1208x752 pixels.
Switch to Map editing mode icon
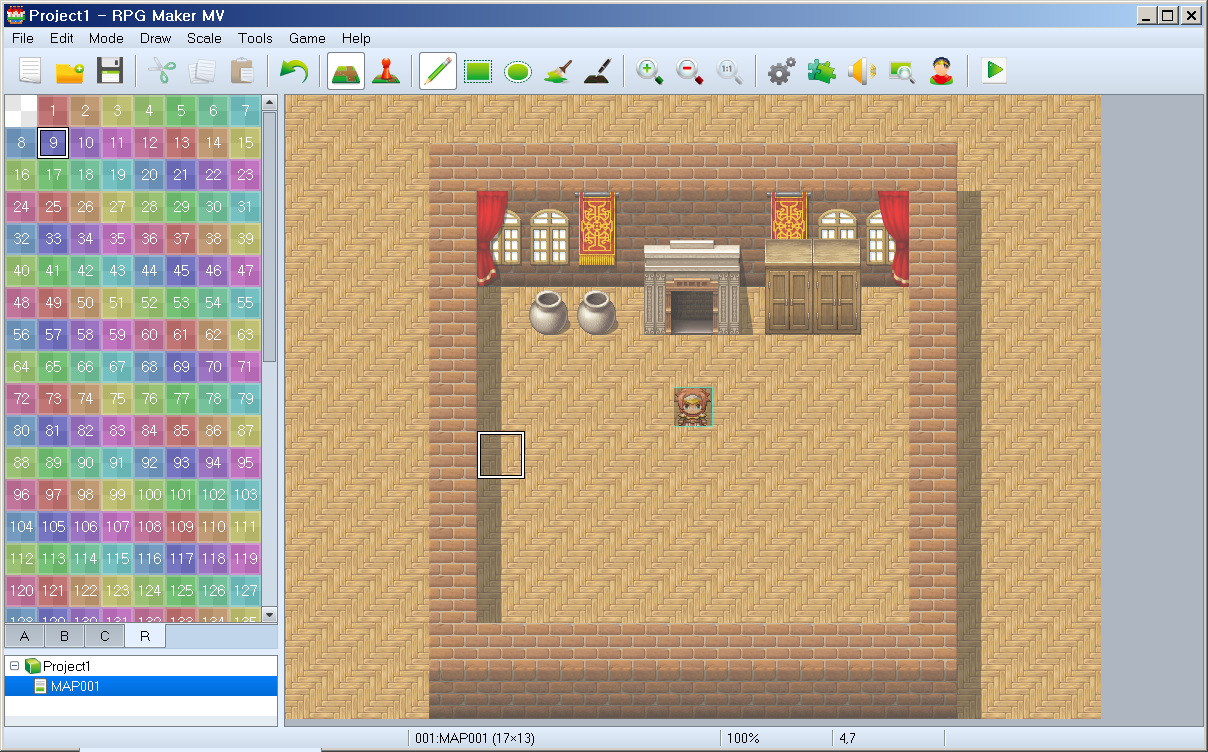point(346,71)
